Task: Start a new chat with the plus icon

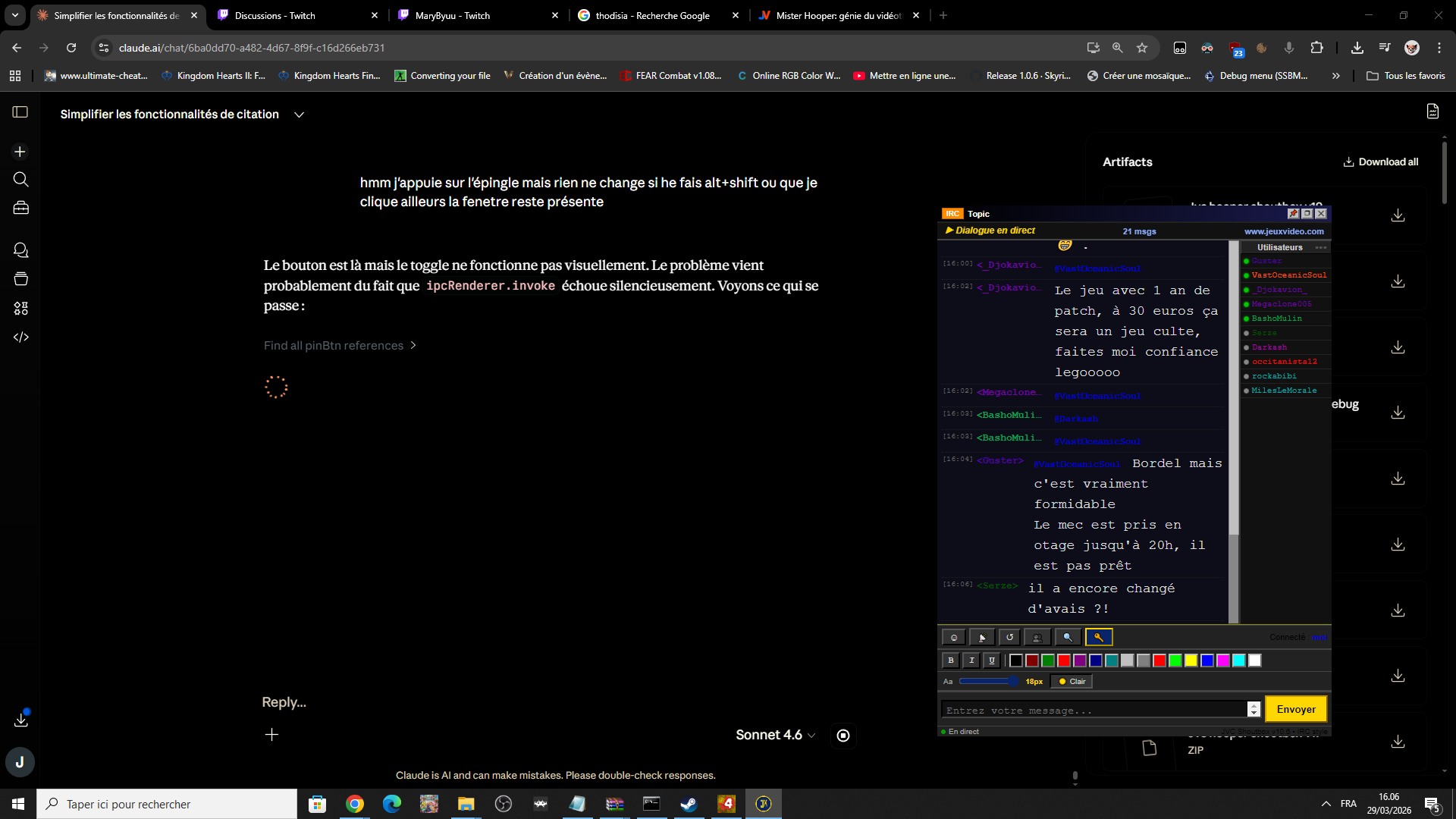Action: (20, 152)
